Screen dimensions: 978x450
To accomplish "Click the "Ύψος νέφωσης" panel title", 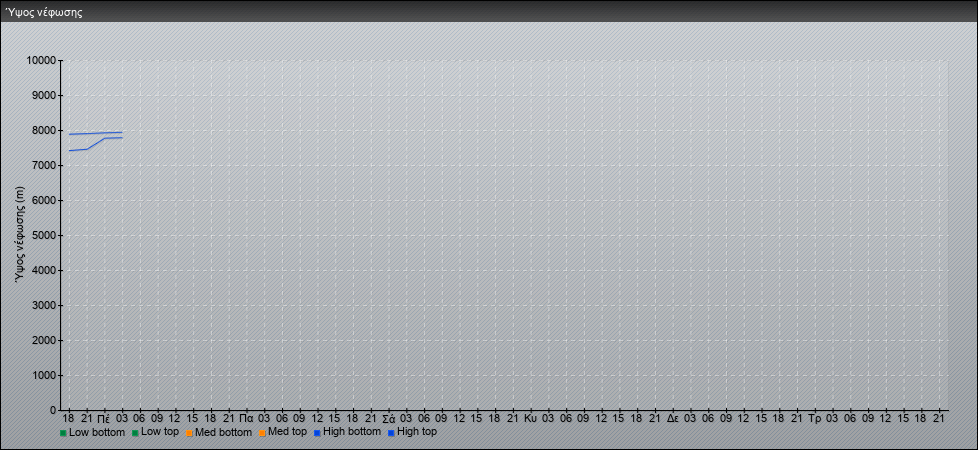I will (44, 12).
